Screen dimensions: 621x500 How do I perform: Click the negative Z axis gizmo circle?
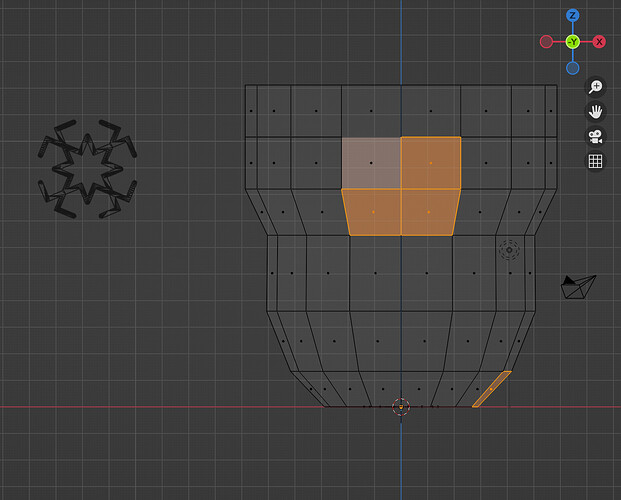[x=573, y=68]
